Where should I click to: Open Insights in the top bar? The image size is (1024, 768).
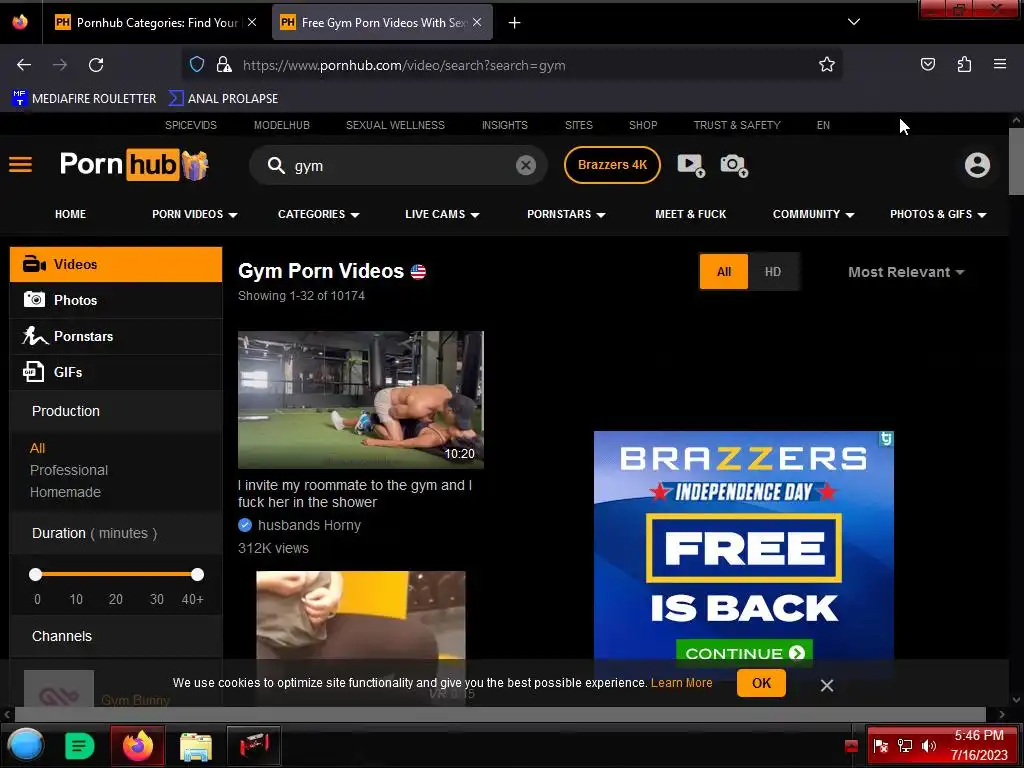[504, 125]
